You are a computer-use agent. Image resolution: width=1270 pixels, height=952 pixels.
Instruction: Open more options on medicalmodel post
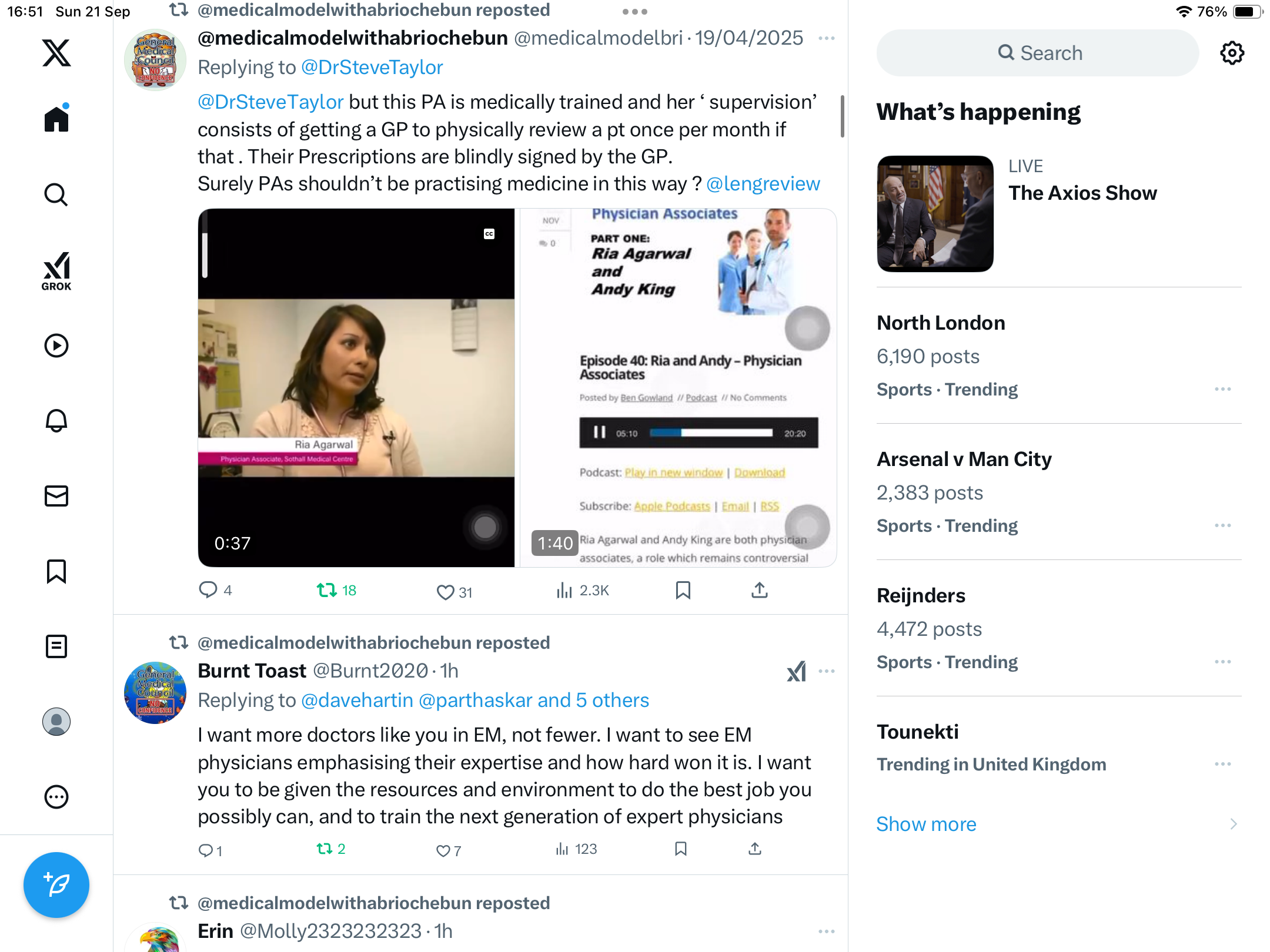tap(827, 38)
